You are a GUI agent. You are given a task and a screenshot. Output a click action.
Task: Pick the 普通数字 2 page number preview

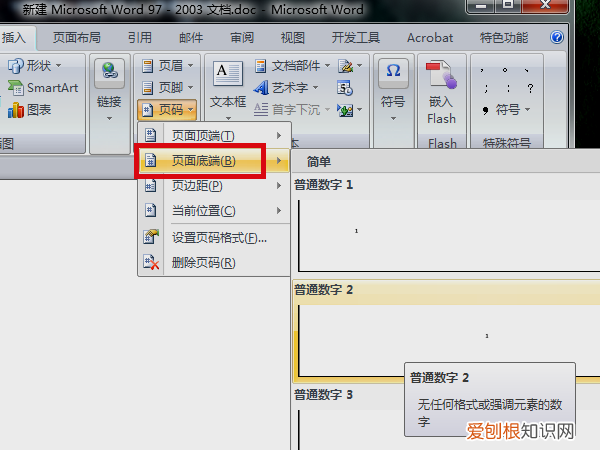[446, 331]
